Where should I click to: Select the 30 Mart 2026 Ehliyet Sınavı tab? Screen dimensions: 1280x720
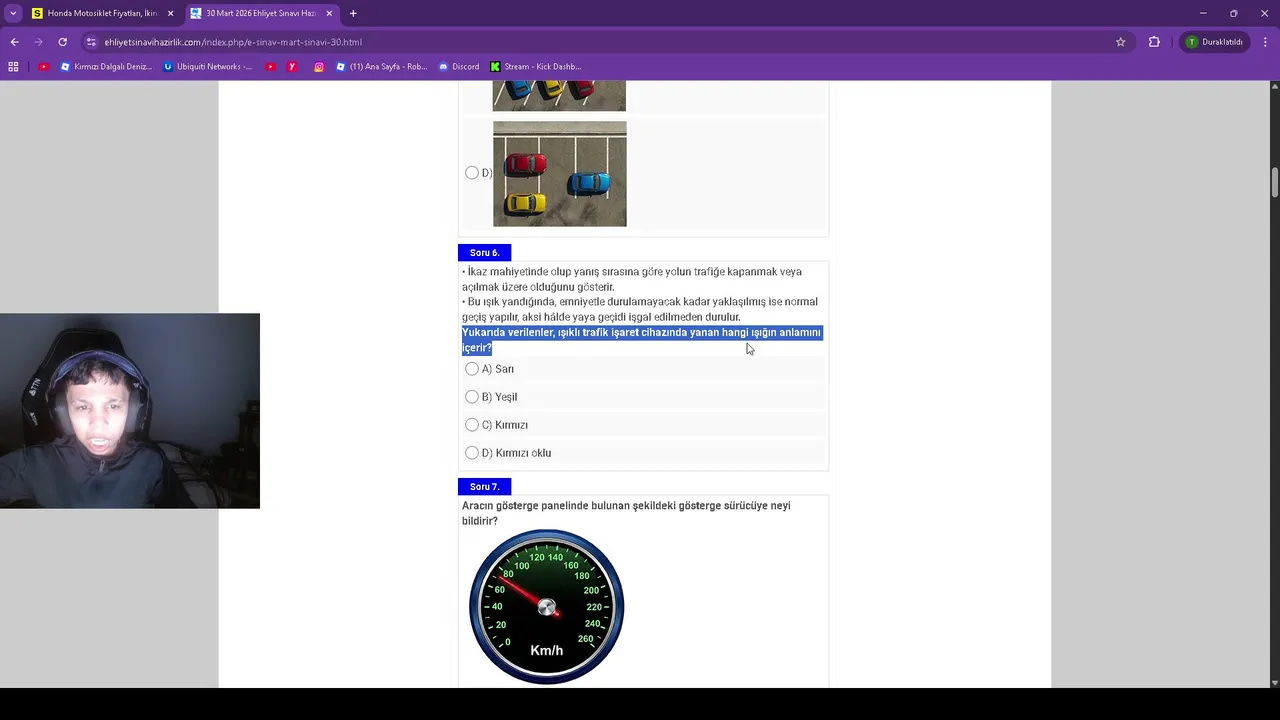tap(262, 13)
